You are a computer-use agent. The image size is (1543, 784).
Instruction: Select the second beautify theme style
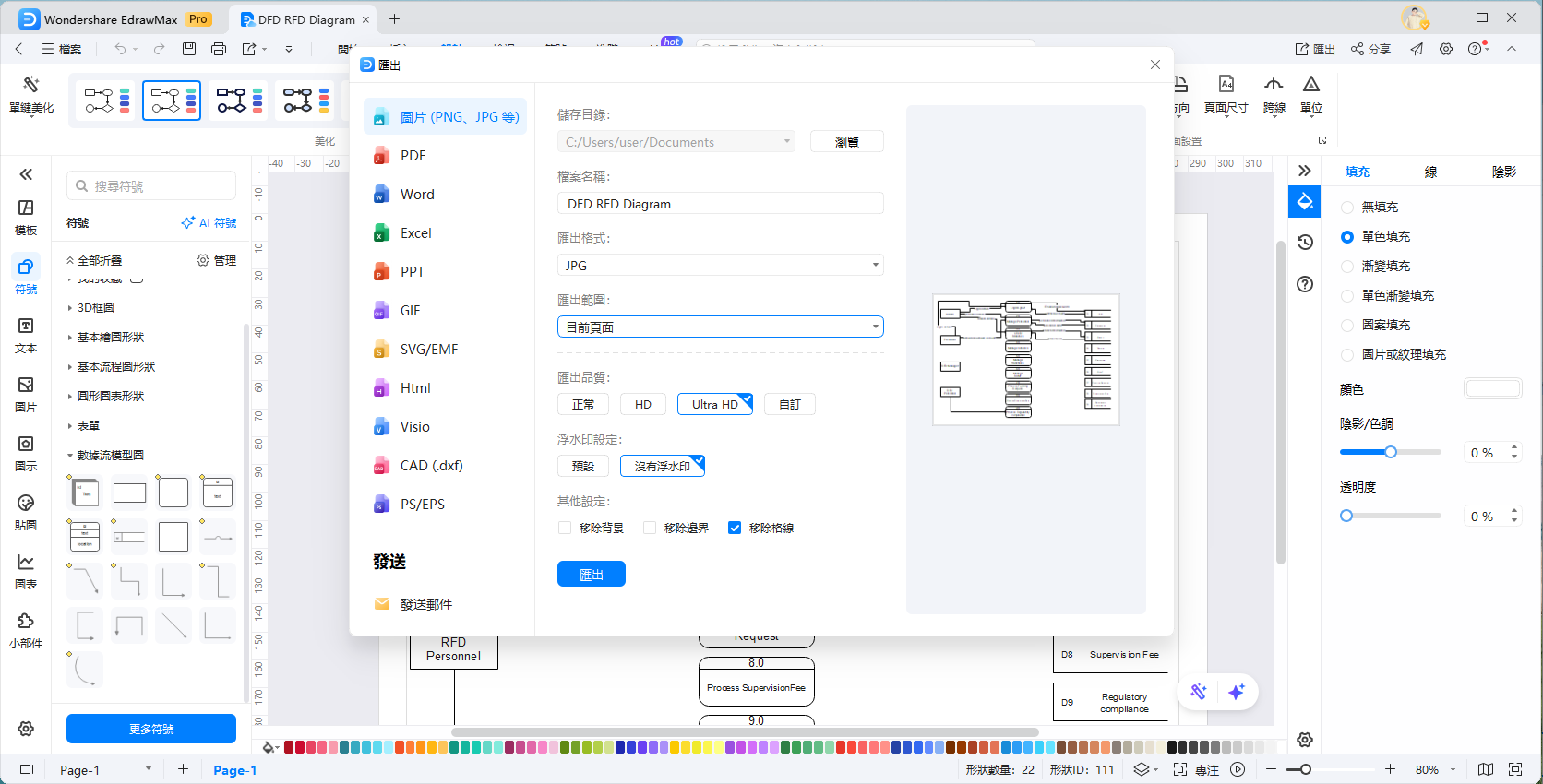(x=172, y=101)
